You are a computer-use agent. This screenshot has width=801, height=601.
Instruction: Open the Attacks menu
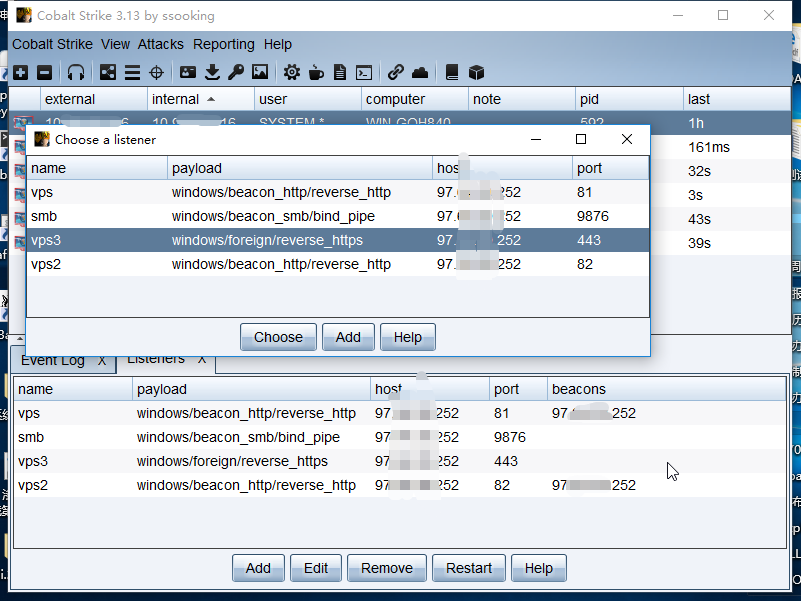pos(160,44)
